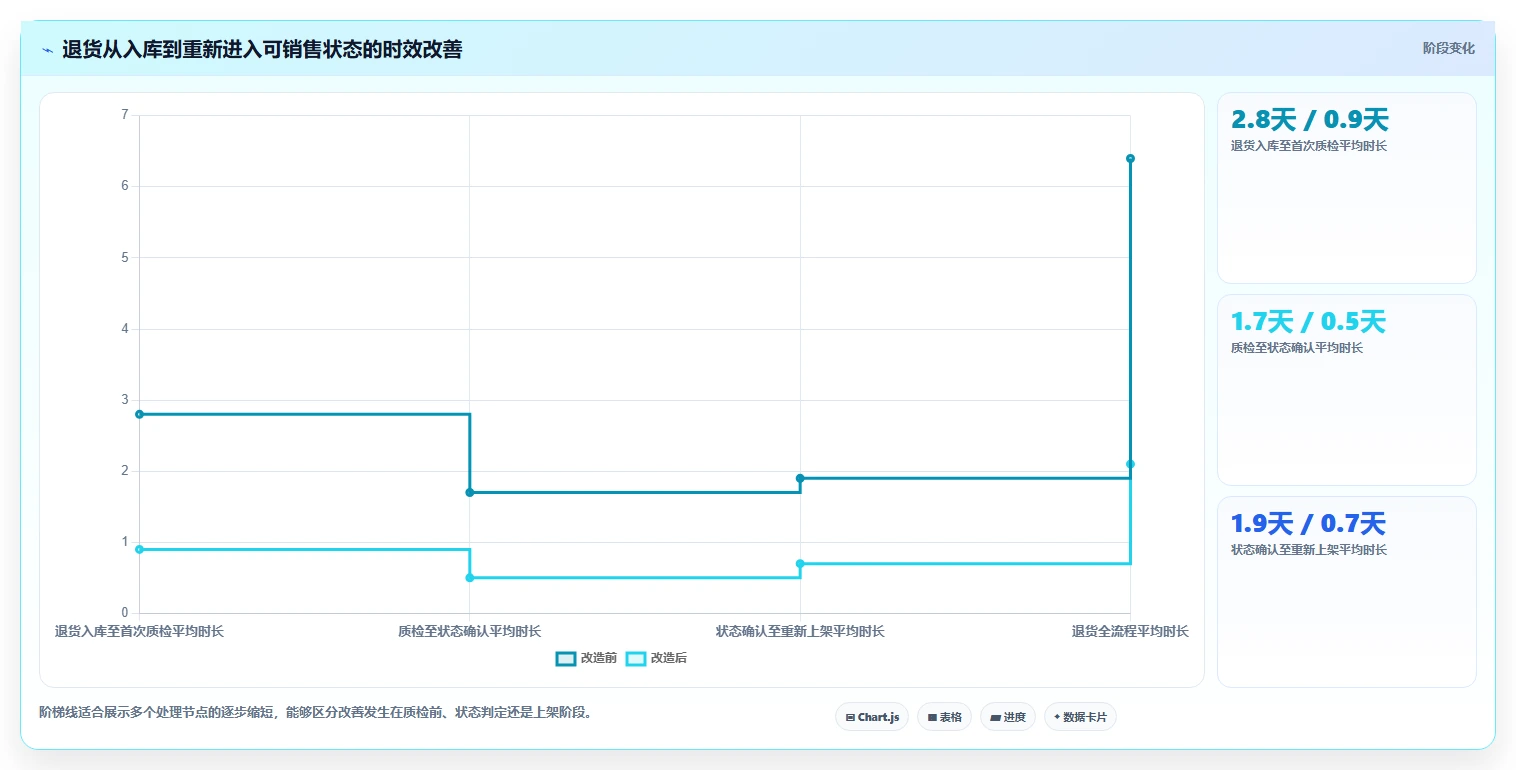Screen dimensions: 1516x770
Task: Click the 改造后 point at 退货入库至首次质检平均时长
Action: (139, 549)
